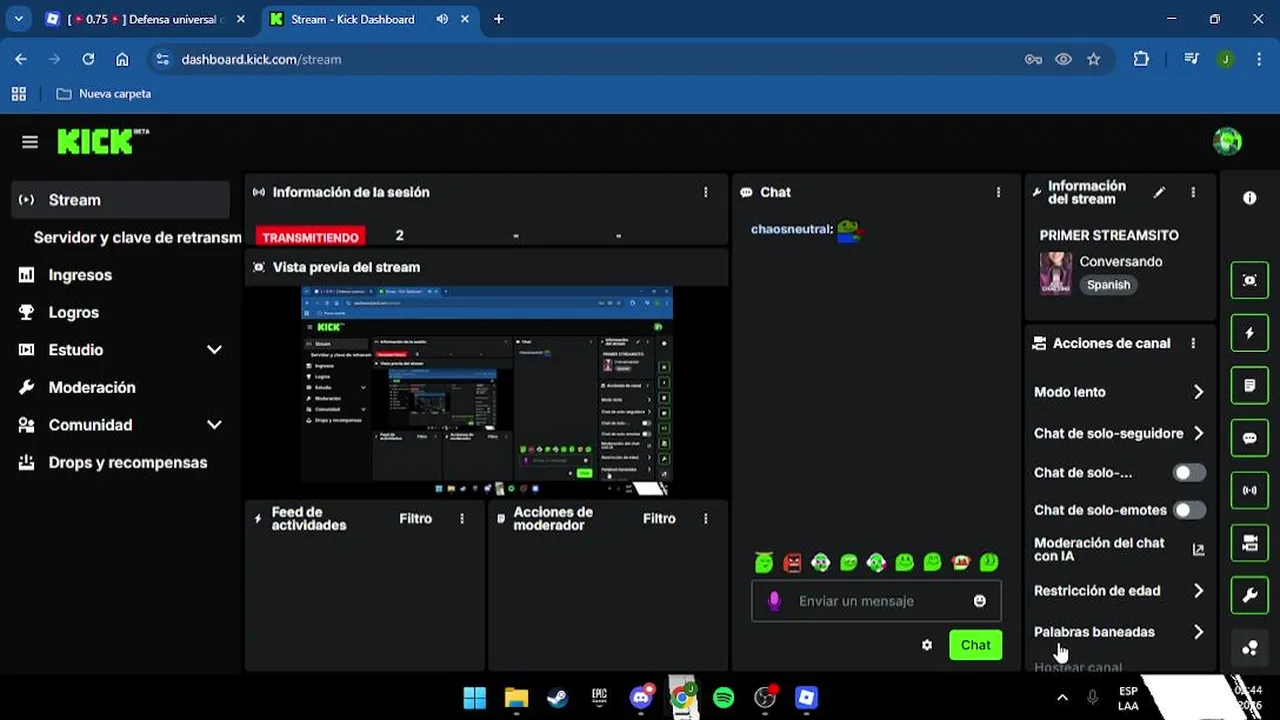Click the Spanish language tag
Image resolution: width=1280 pixels, height=720 pixels.
(x=1108, y=285)
